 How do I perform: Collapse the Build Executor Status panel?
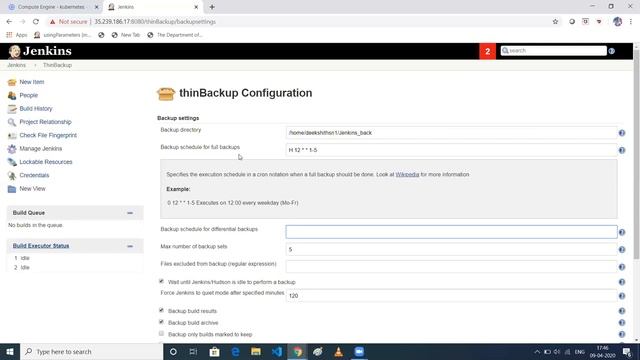point(130,246)
